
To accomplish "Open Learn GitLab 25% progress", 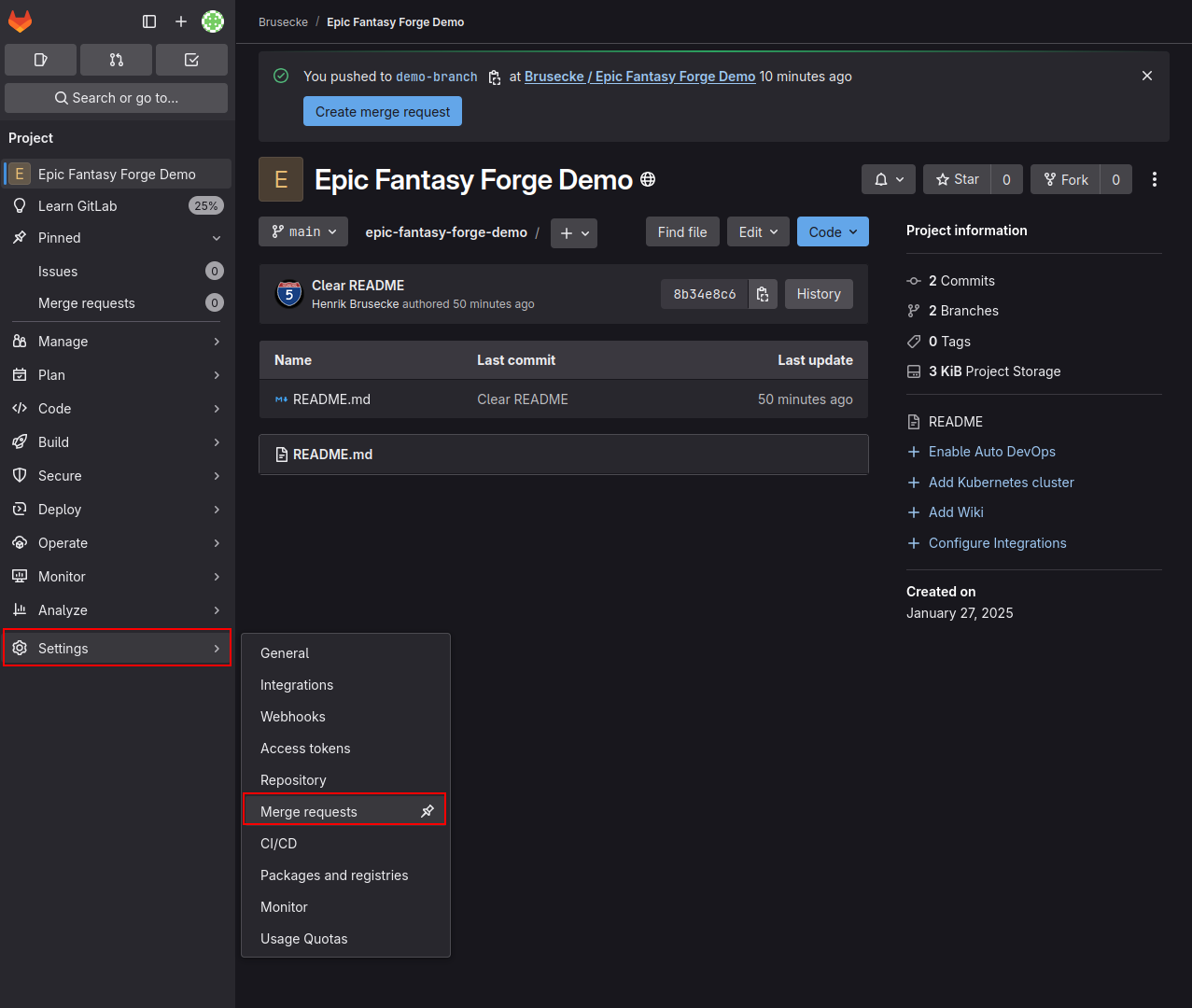I will tap(118, 206).
